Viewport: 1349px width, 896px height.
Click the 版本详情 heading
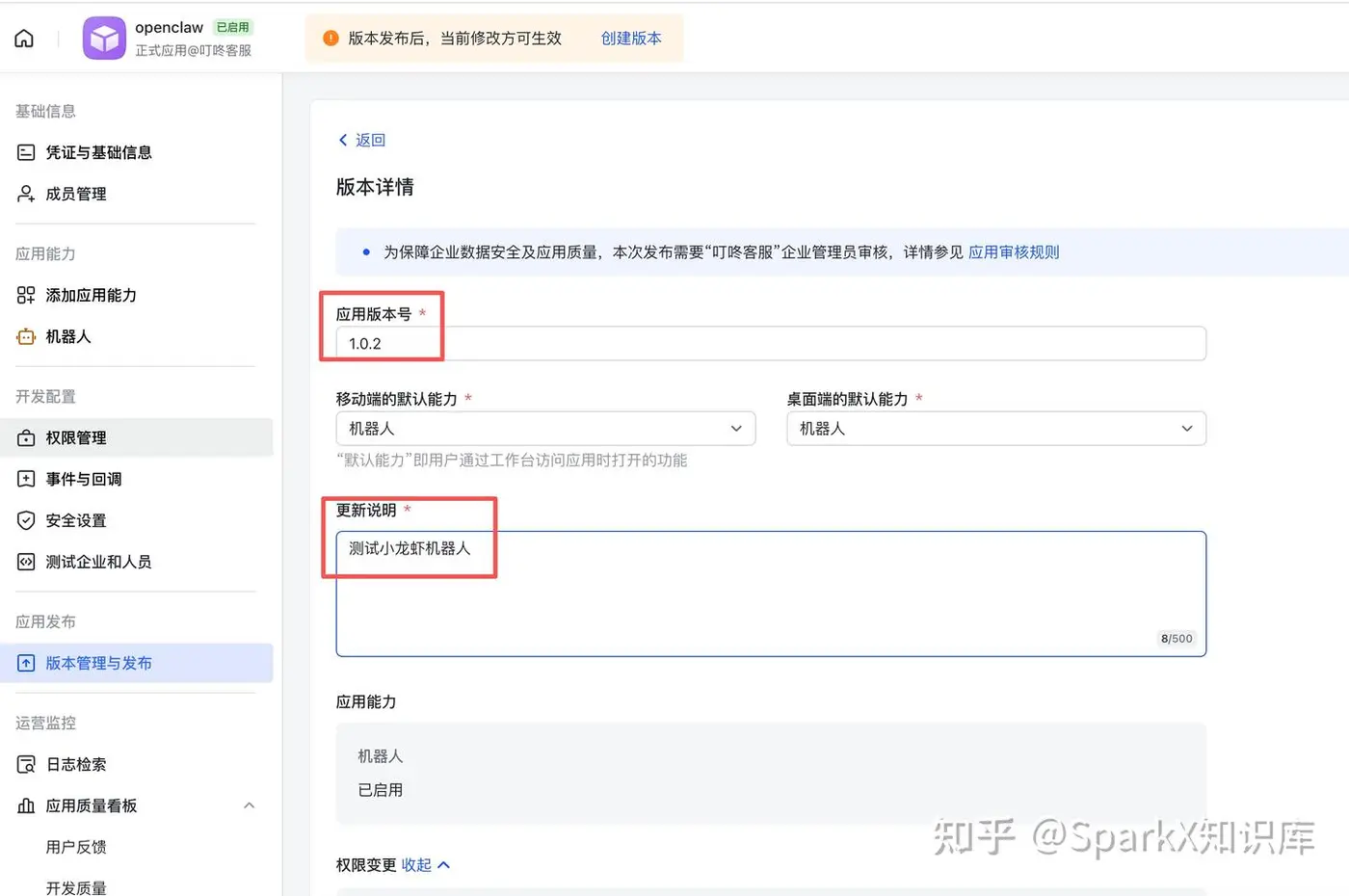coord(375,187)
